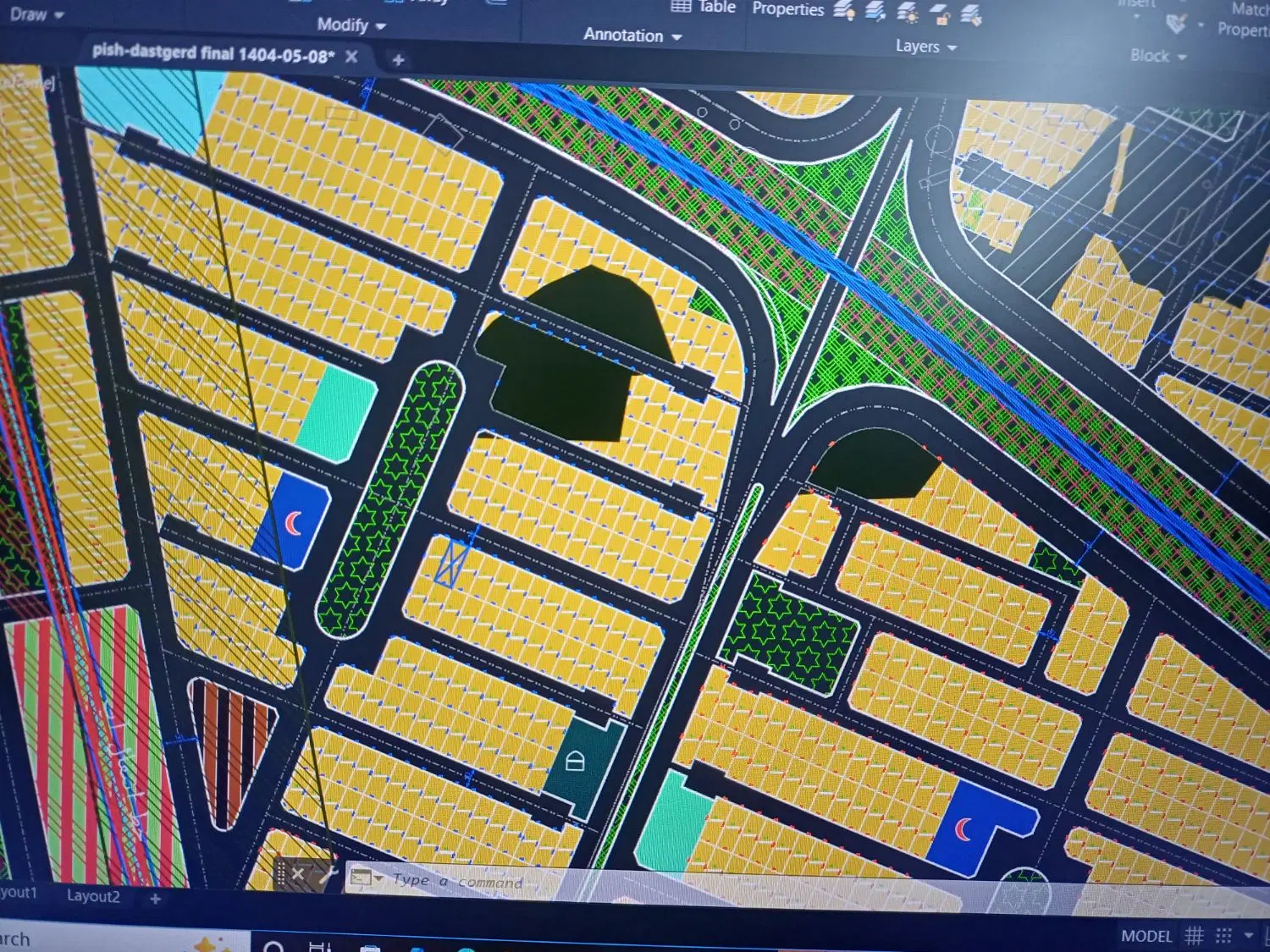Close the command line with X icon
Image resolution: width=1270 pixels, height=952 pixels.
pos(298,874)
